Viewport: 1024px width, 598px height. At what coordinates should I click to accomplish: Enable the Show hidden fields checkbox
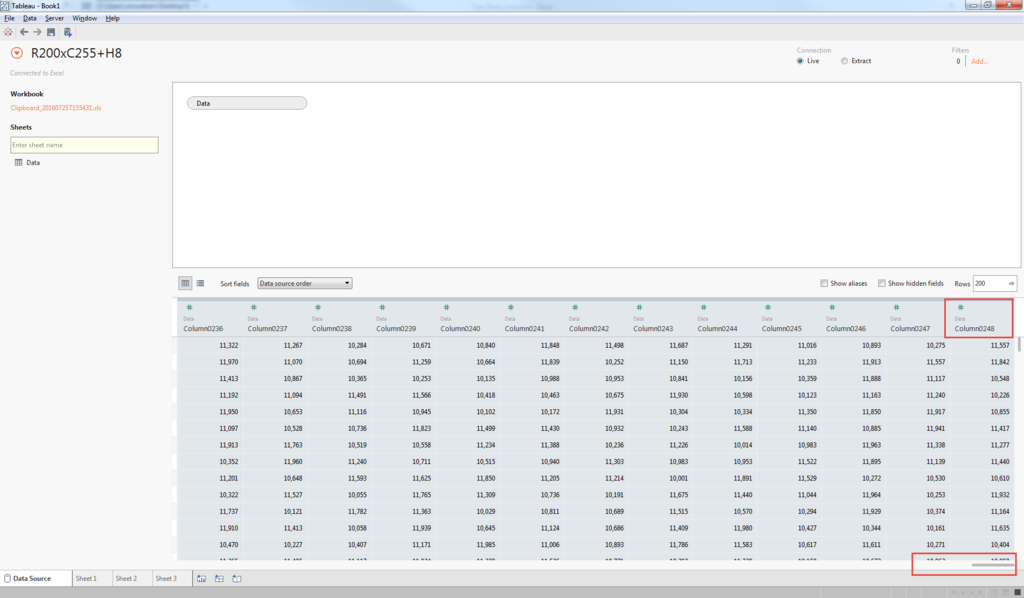coord(882,283)
